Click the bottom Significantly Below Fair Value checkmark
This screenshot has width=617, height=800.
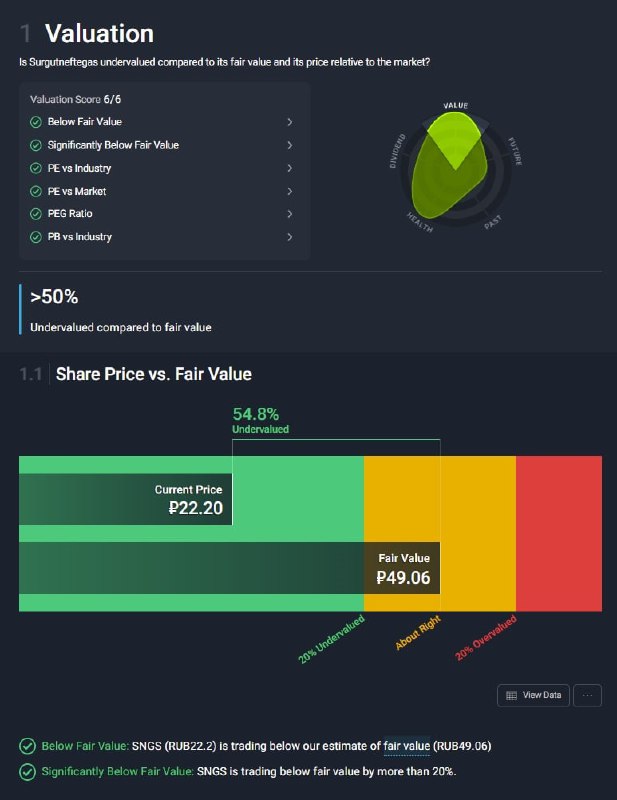(28, 771)
